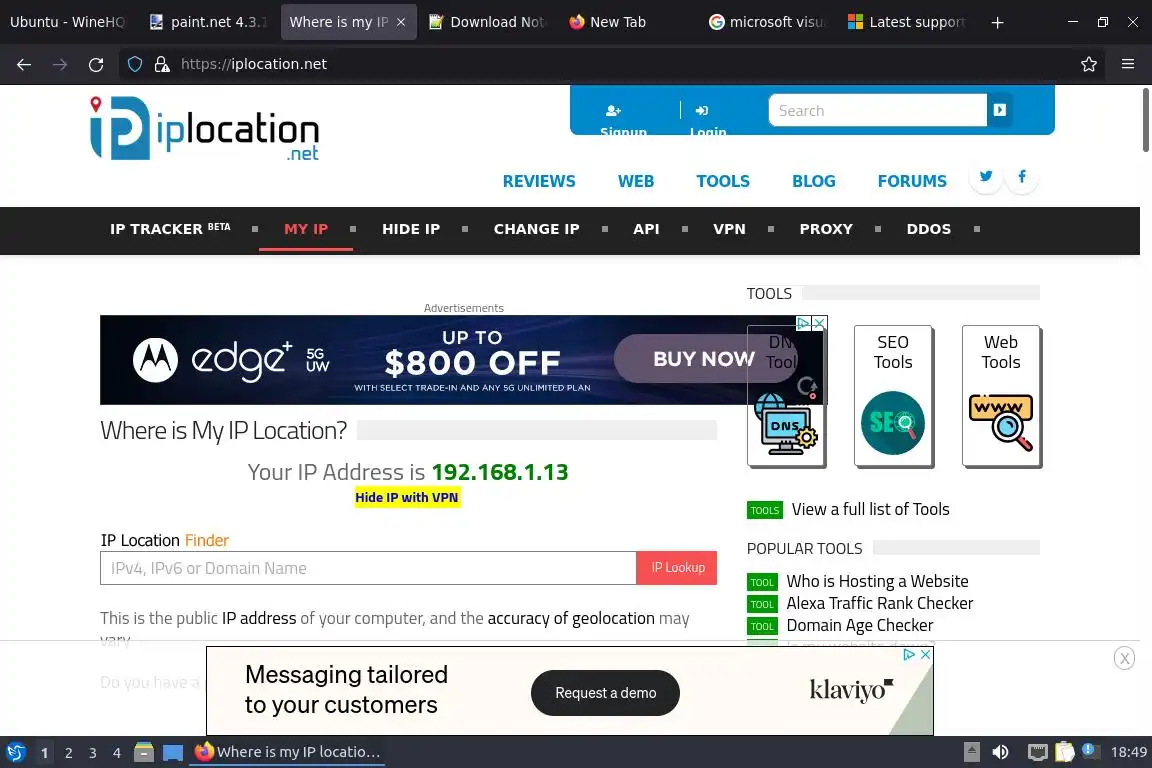Bookmark this page with the star icon
The height and width of the screenshot is (768, 1152).
coord(1089,64)
